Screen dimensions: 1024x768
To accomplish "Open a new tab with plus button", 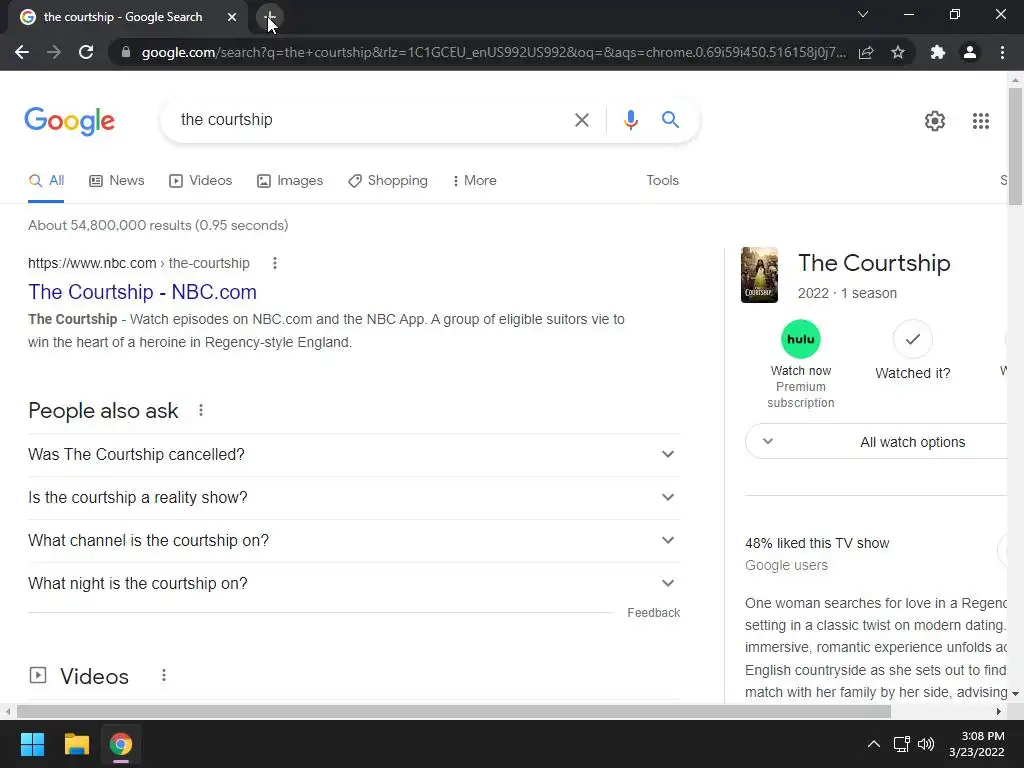I will tap(270, 17).
